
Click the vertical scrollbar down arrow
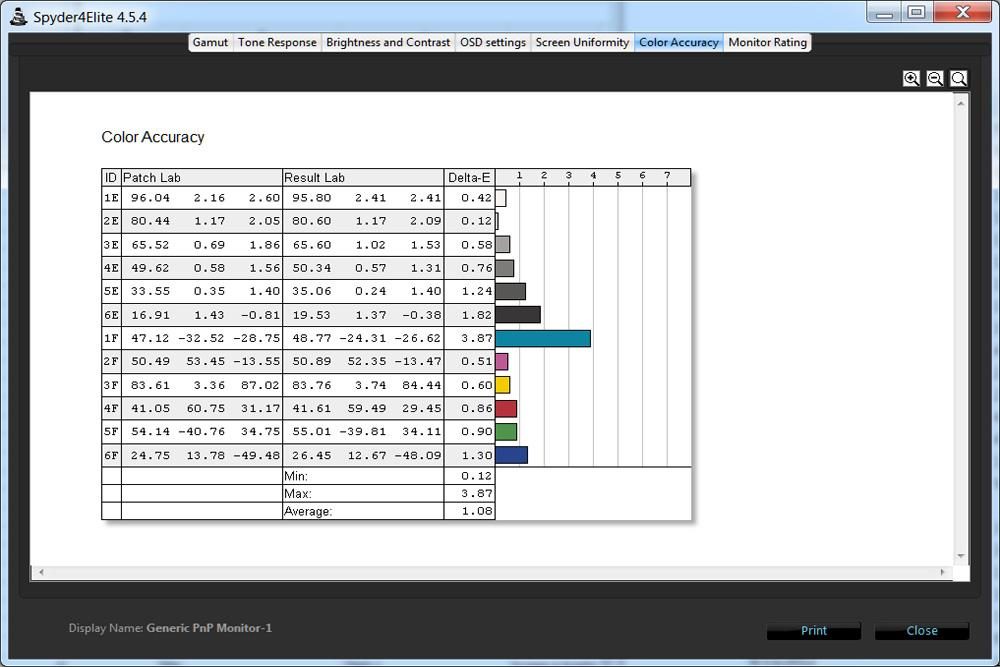pyautogui.click(x=961, y=557)
